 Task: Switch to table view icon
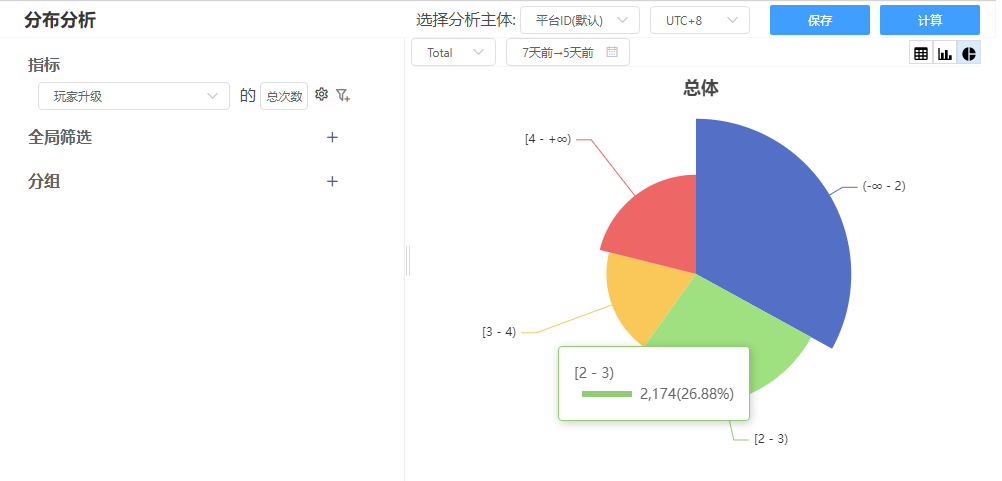coord(921,54)
